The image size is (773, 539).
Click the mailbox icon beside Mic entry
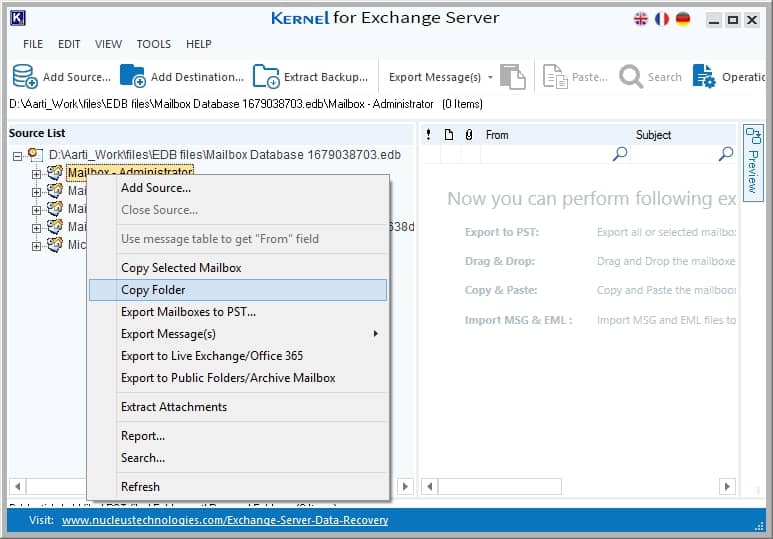pyautogui.click(x=55, y=245)
